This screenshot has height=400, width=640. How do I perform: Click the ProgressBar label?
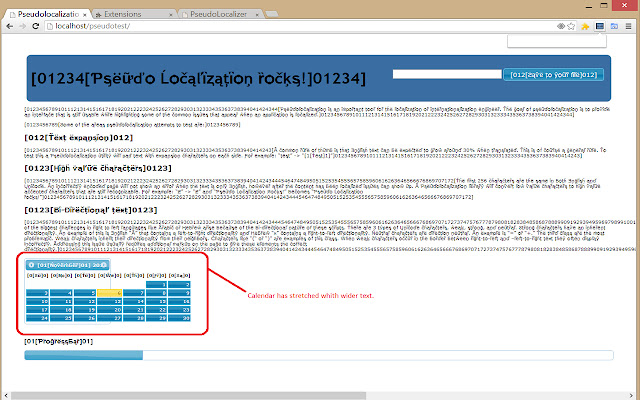click(58, 341)
